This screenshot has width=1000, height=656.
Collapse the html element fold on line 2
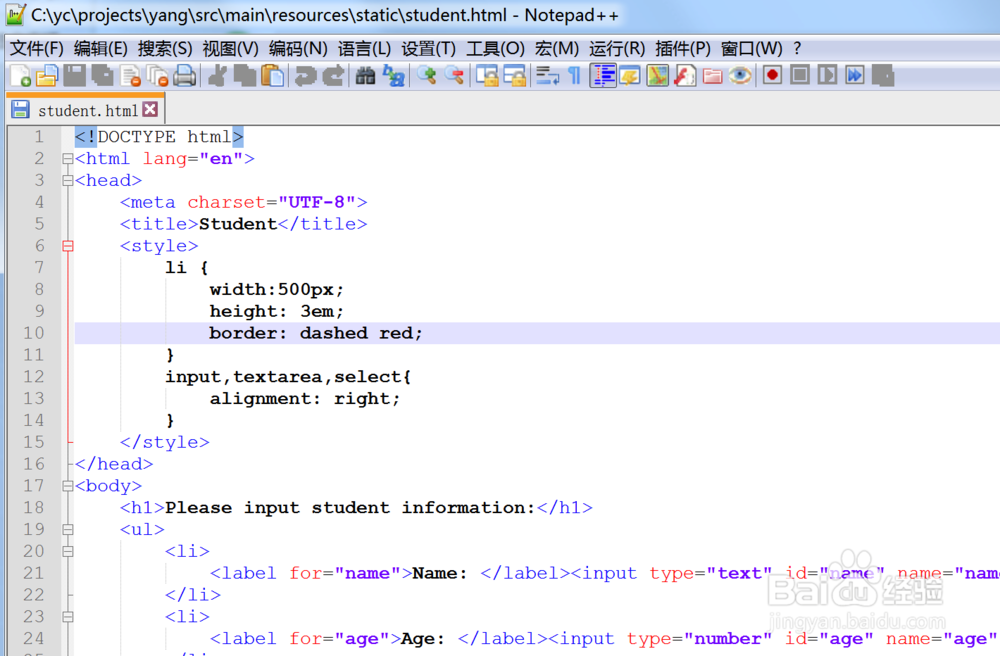[x=66, y=158]
